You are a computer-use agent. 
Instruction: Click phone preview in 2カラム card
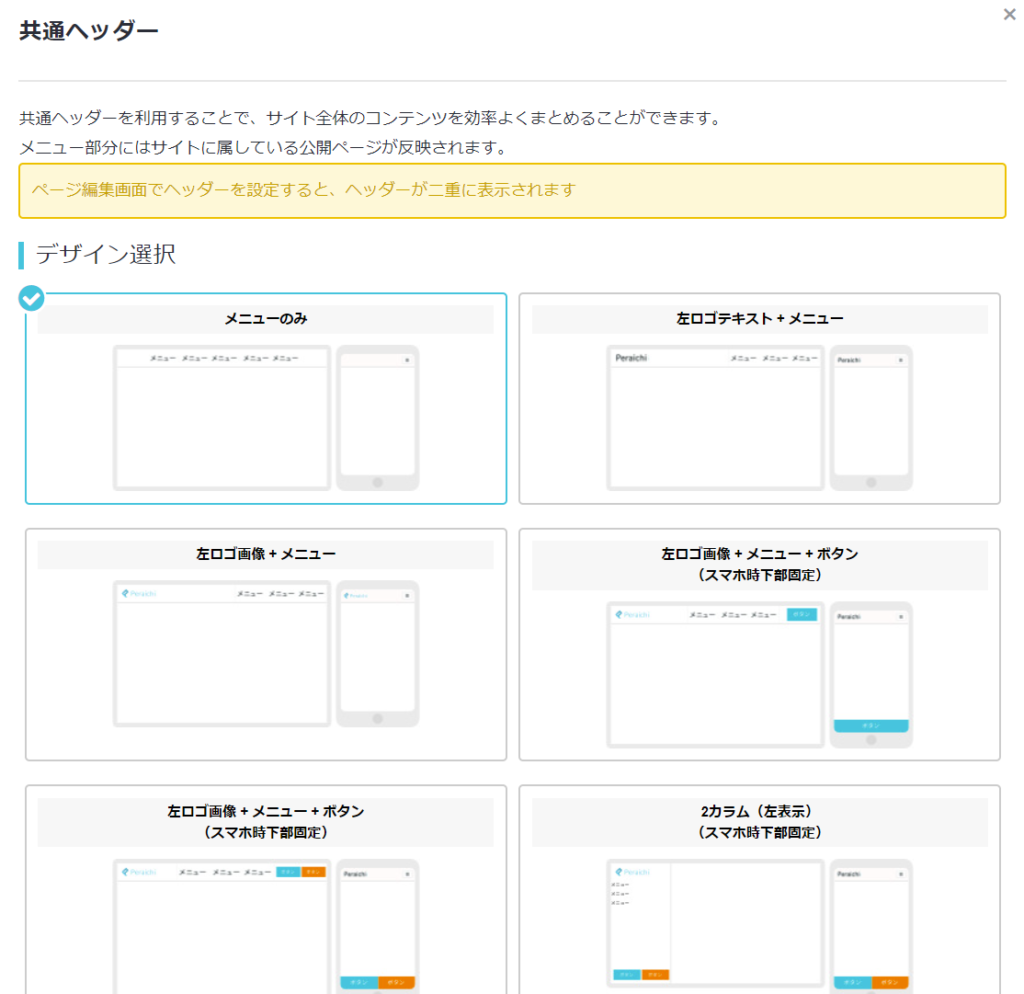[x=871, y=922]
